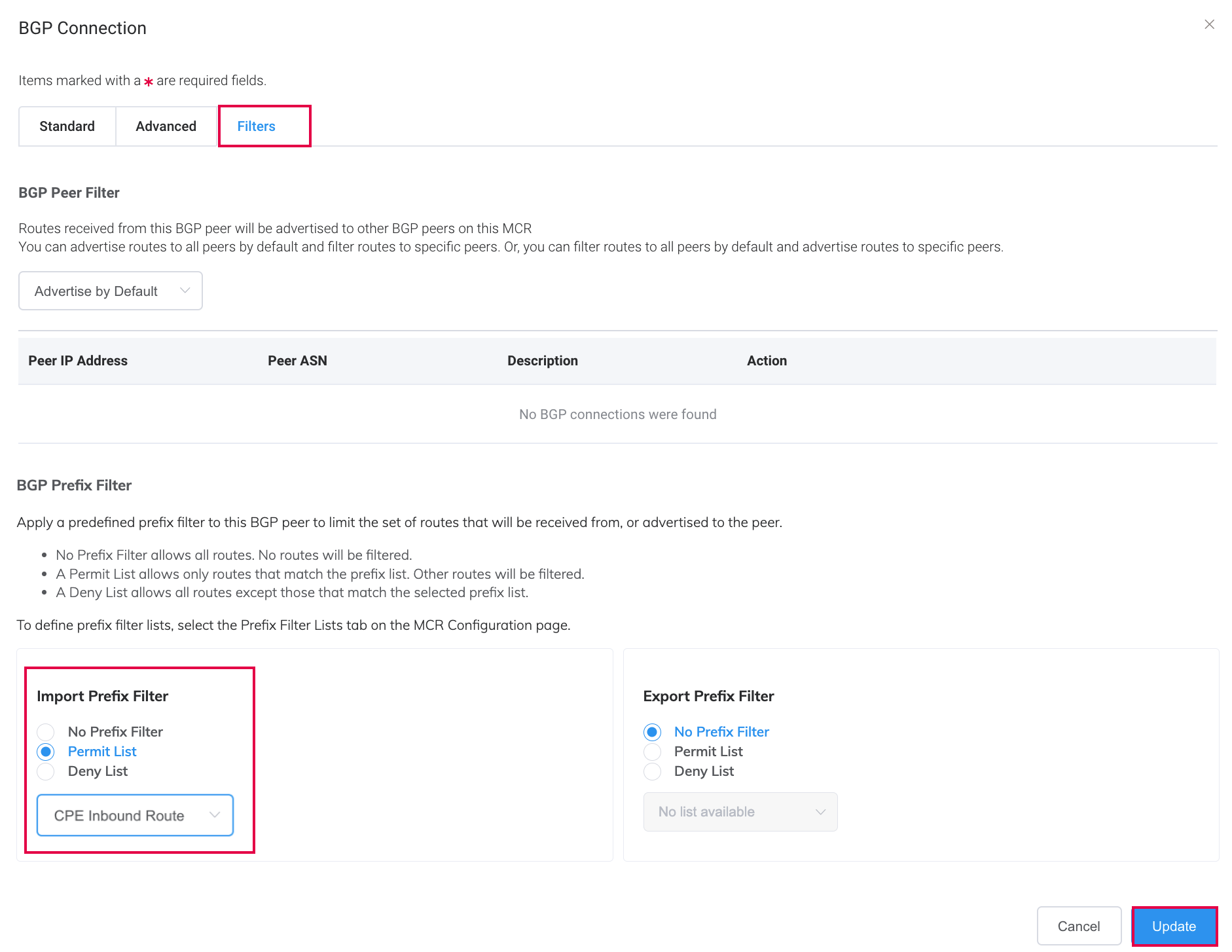Click the Peer IP Address column header
The width and height of the screenshot is (1232, 952).
(x=78, y=361)
